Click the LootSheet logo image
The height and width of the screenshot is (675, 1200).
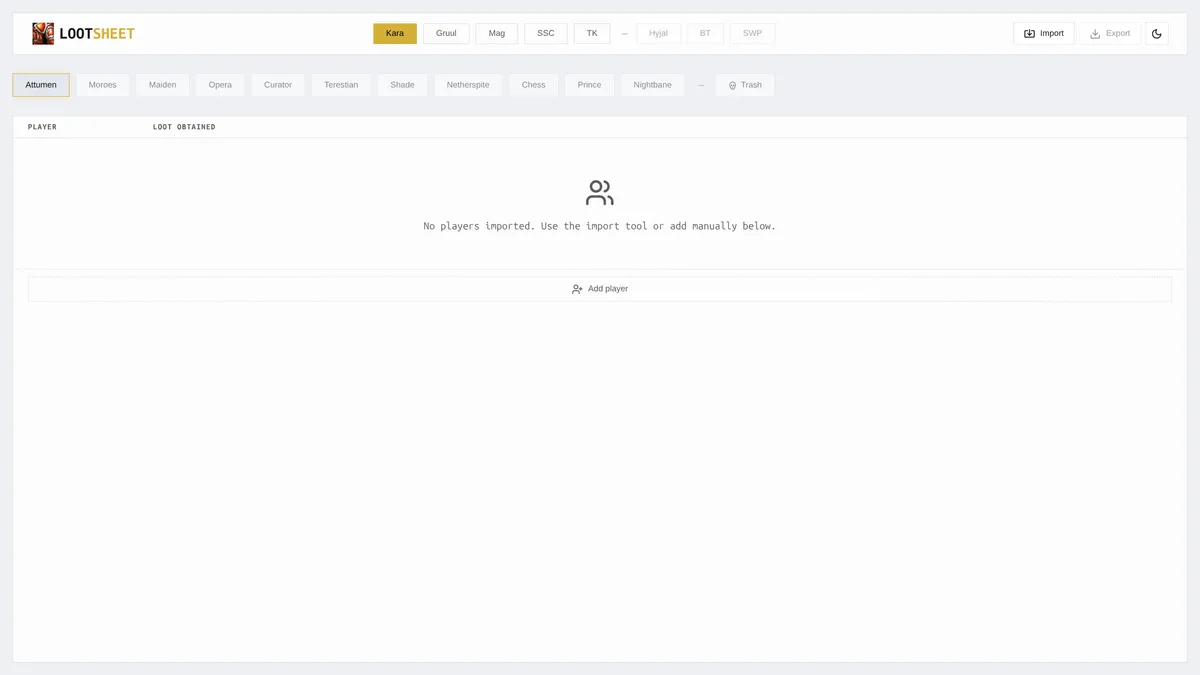pyautogui.click(x=43, y=34)
